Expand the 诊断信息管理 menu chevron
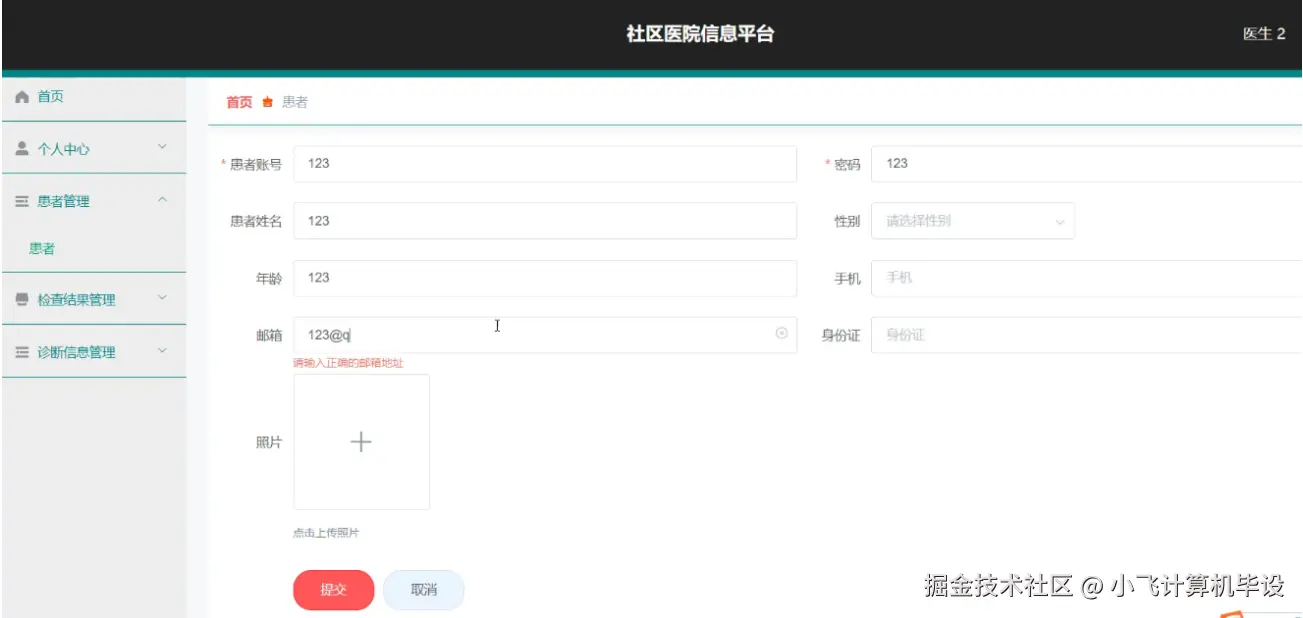1303x618 pixels. pos(162,351)
